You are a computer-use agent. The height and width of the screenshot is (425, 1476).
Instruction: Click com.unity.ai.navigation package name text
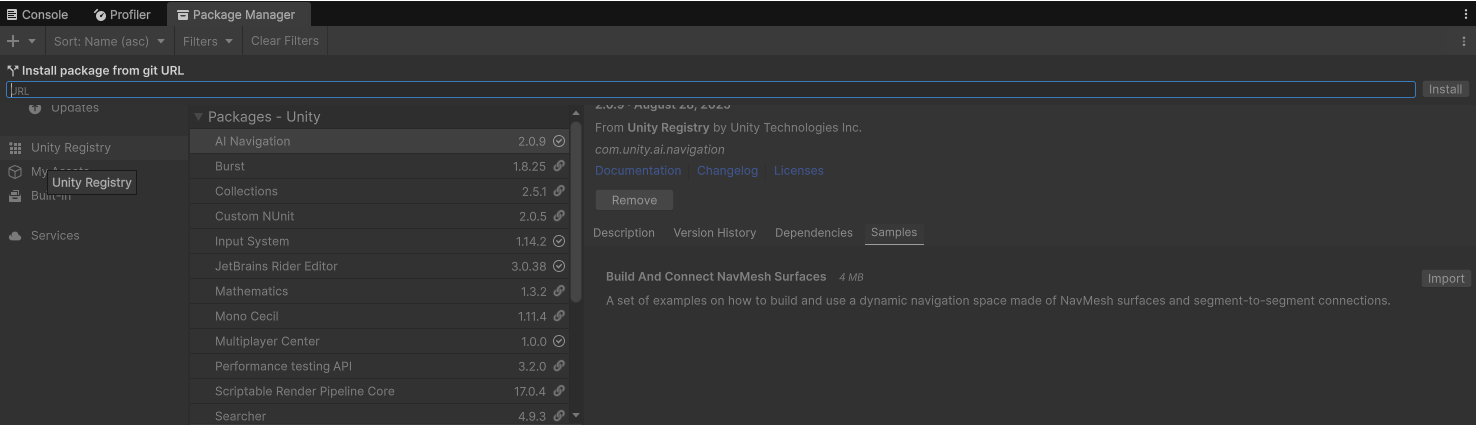pos(660,150)
